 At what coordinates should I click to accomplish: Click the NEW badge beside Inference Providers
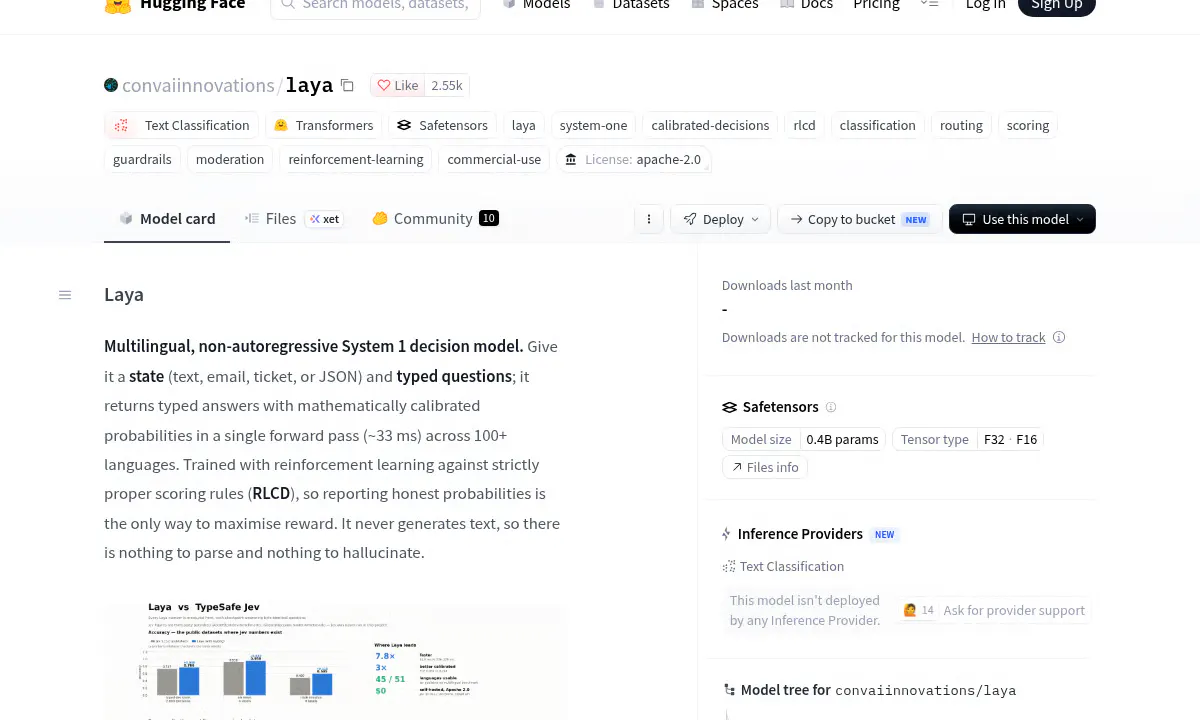(885, 535)
